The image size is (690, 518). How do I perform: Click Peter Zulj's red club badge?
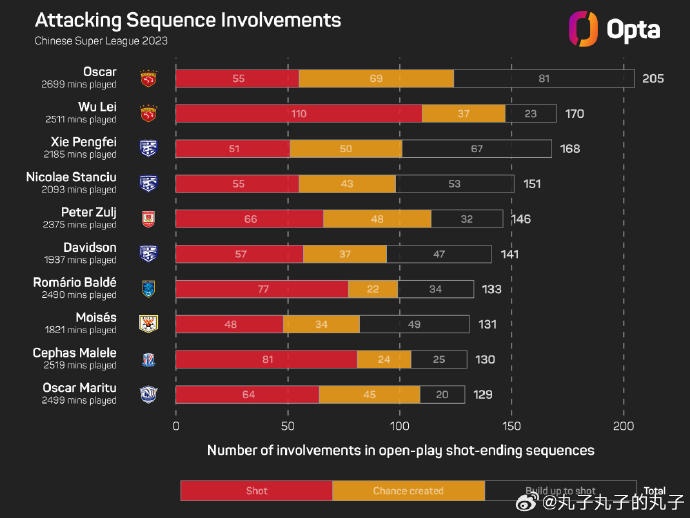pyautogui.click(x=148, y=219)
